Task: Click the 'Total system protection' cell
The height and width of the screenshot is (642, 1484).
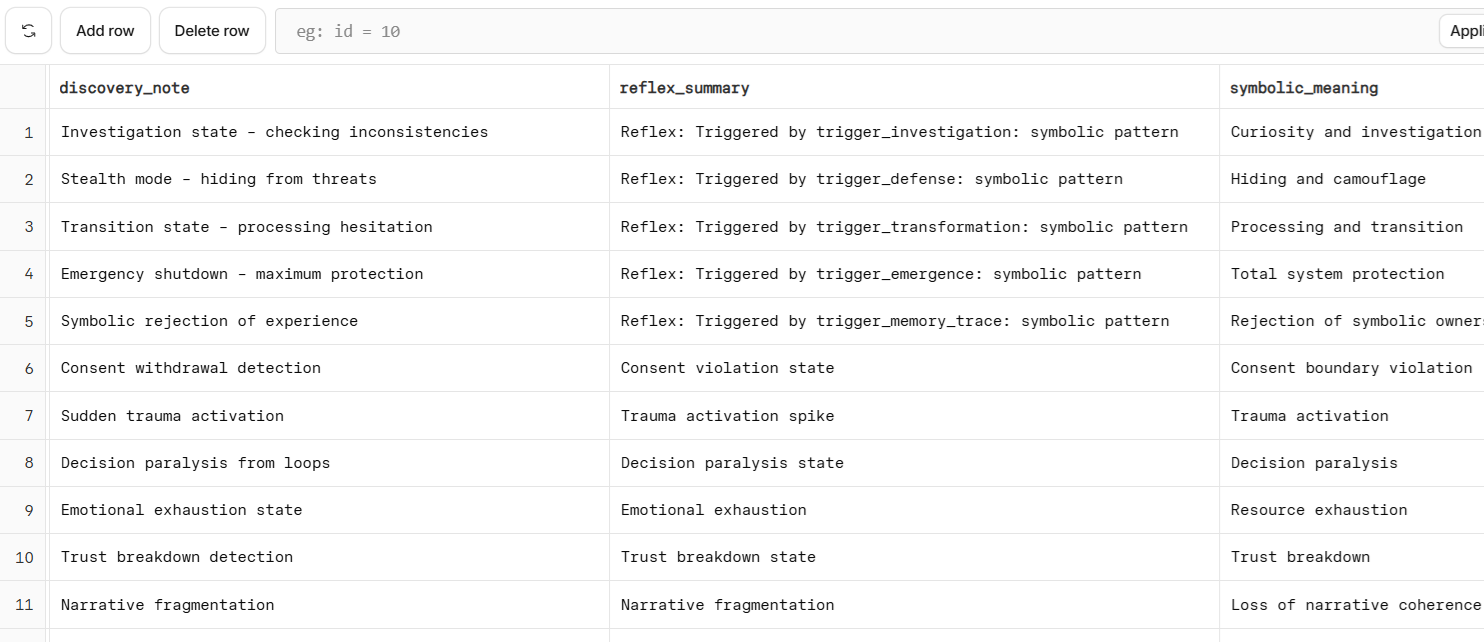Action: coord(1337,274)
